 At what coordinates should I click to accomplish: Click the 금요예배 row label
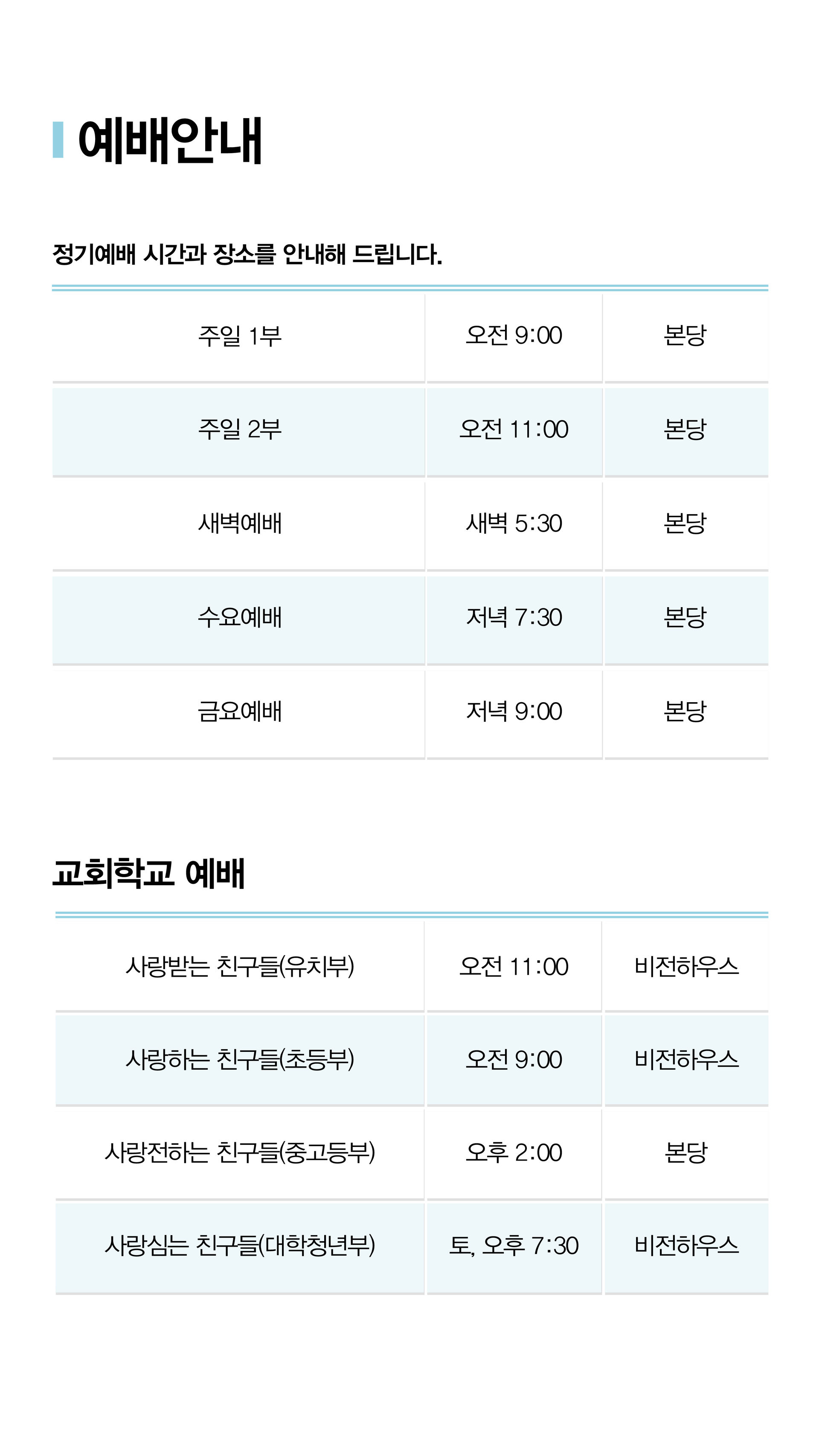coord(239,711)
